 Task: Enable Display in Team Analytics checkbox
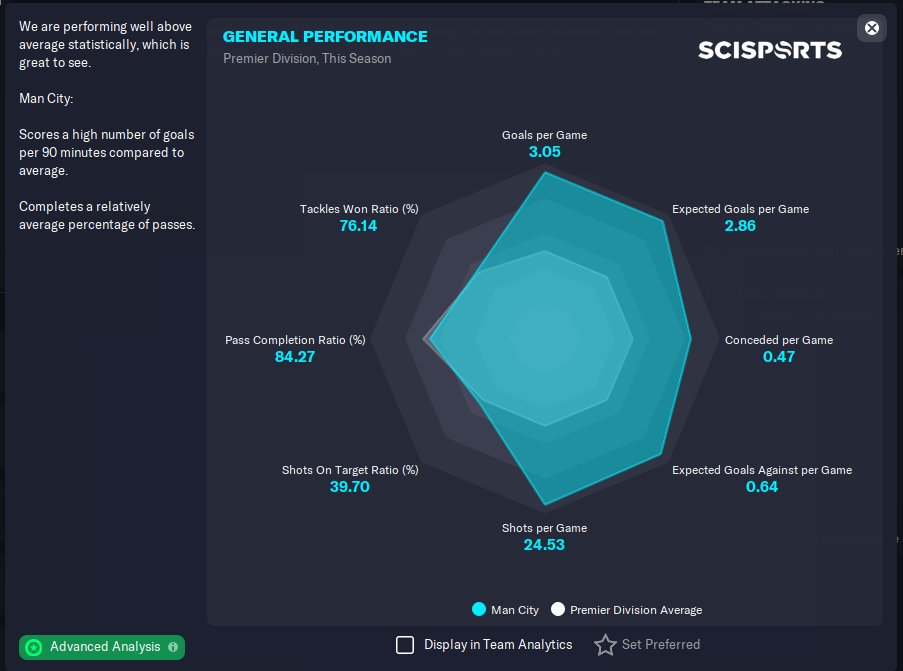pos(405,645)
